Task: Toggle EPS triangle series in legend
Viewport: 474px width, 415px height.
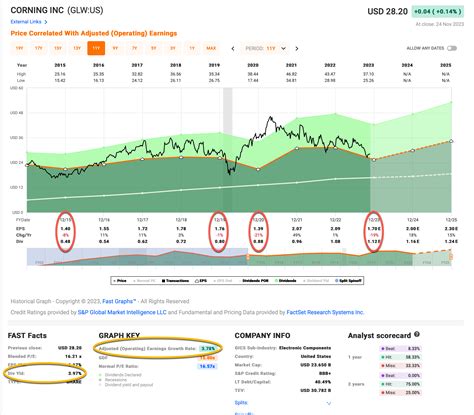Action: (201, 281)
